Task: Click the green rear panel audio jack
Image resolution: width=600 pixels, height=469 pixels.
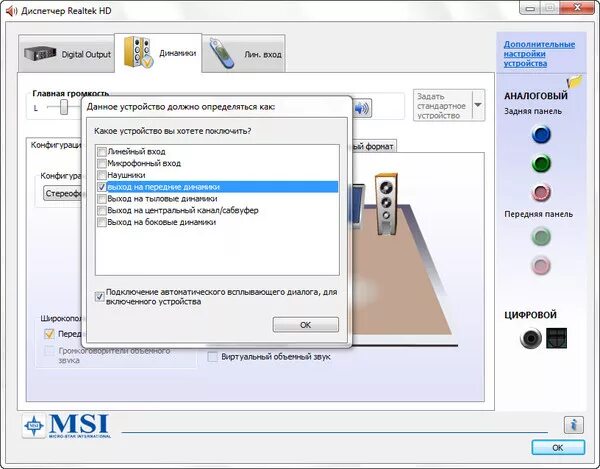Action: (541, 163)
